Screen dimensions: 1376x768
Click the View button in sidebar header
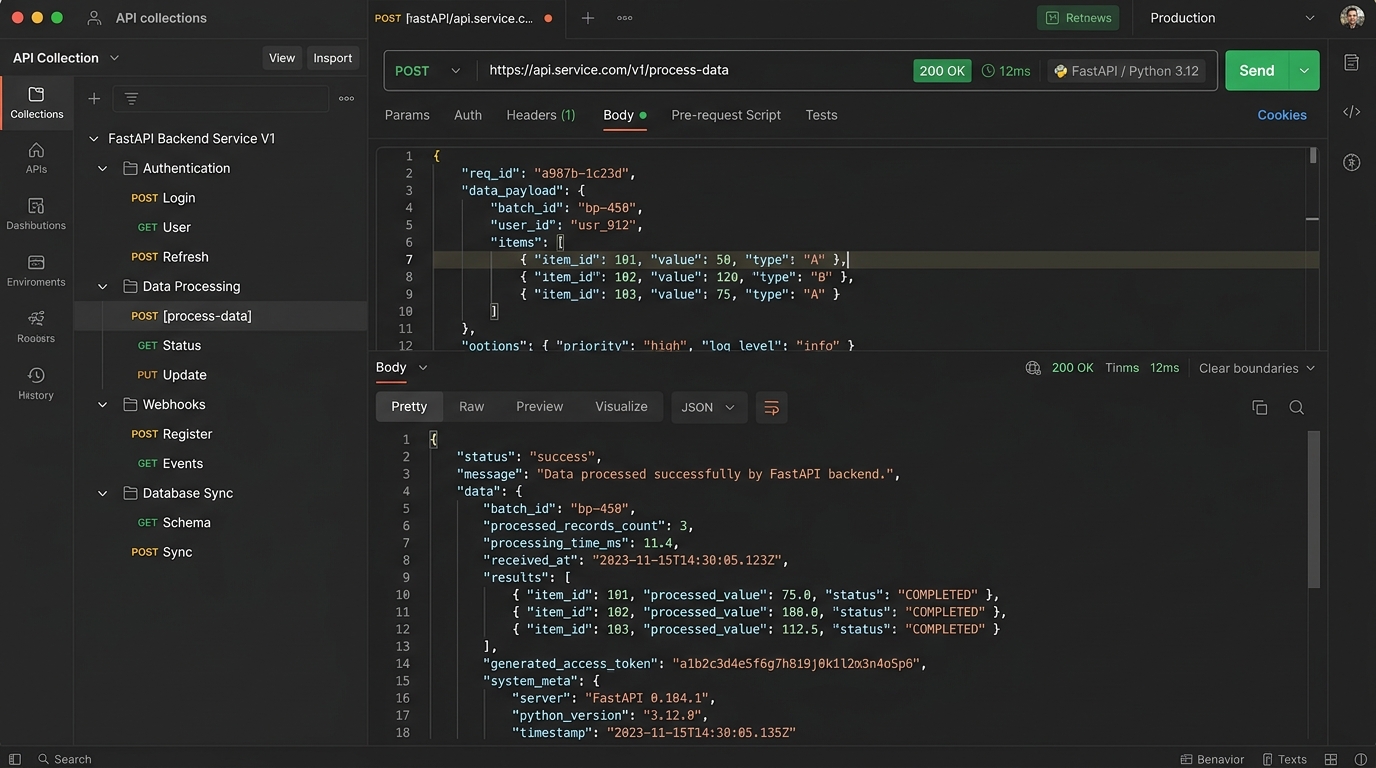point(282,58)
